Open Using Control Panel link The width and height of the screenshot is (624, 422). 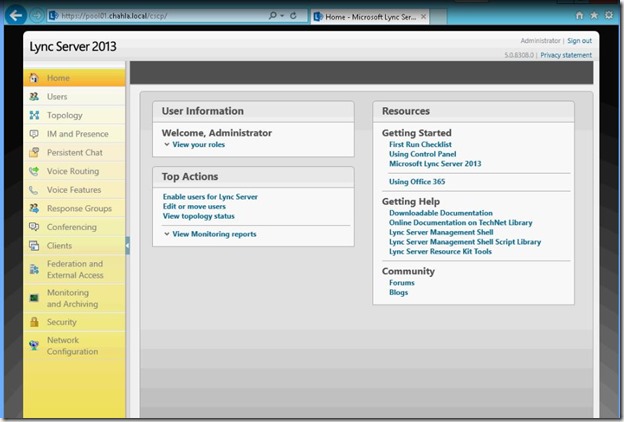pos(423,154)
